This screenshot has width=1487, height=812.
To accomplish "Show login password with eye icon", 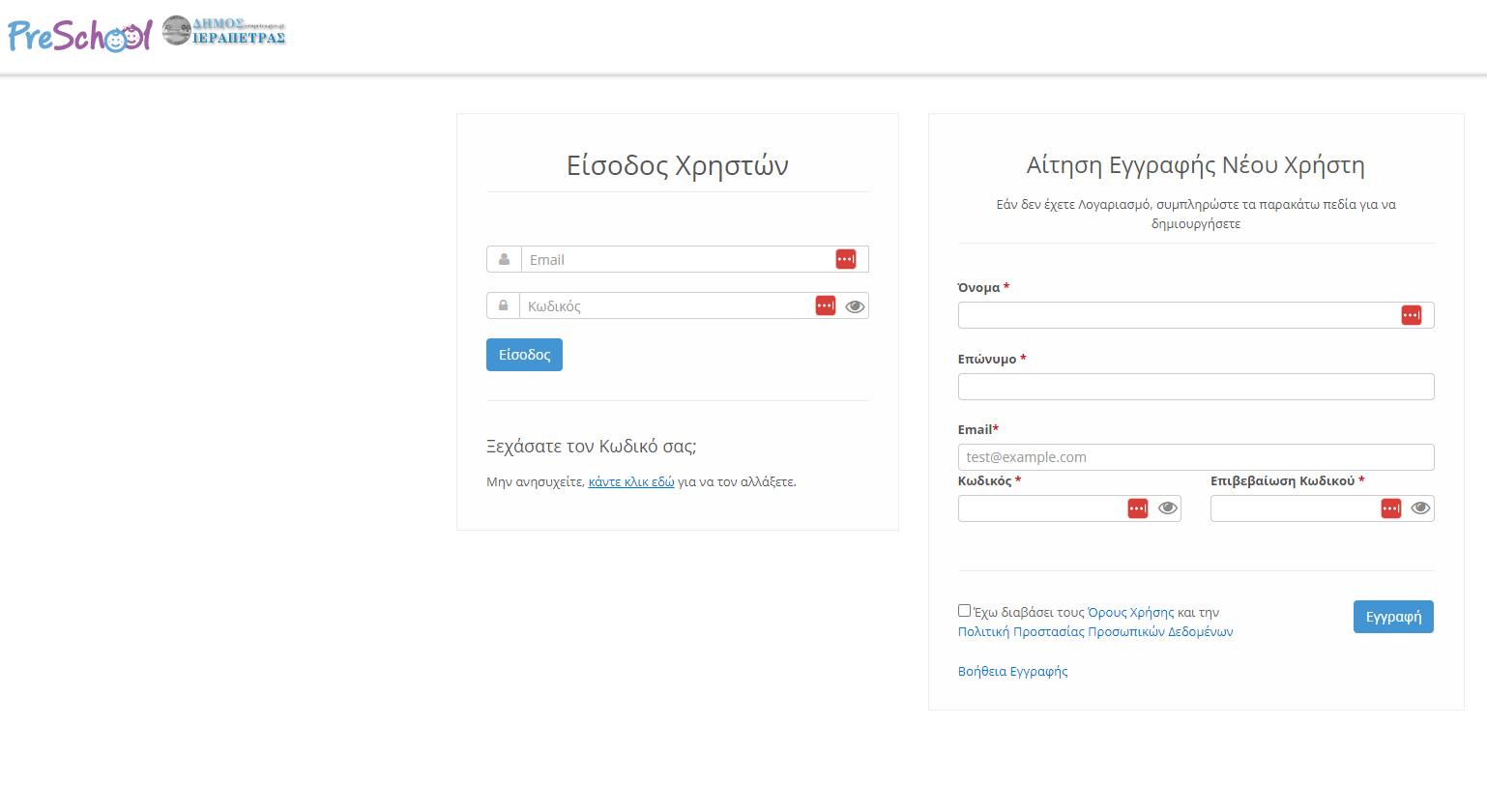I will [x=855, y=306].
